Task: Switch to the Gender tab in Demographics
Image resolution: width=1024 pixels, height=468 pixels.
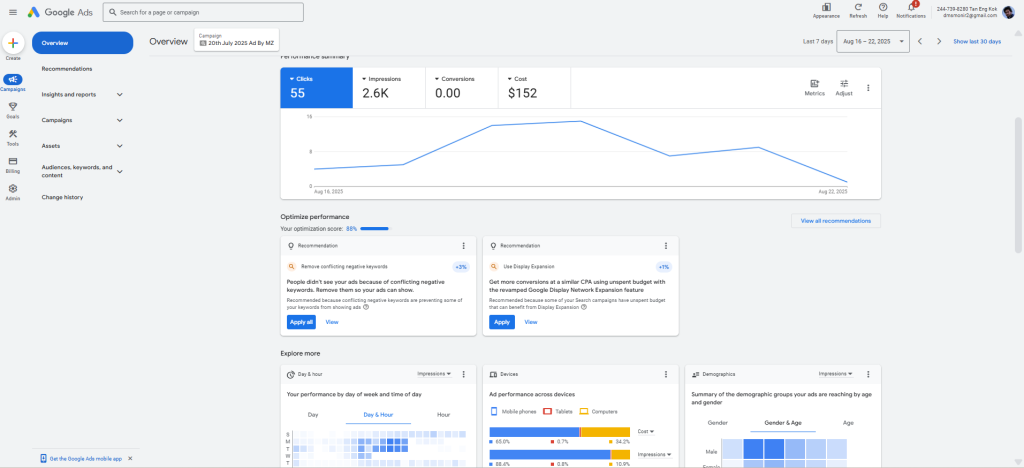Action: pyautogui.click(x=718, y=423)
